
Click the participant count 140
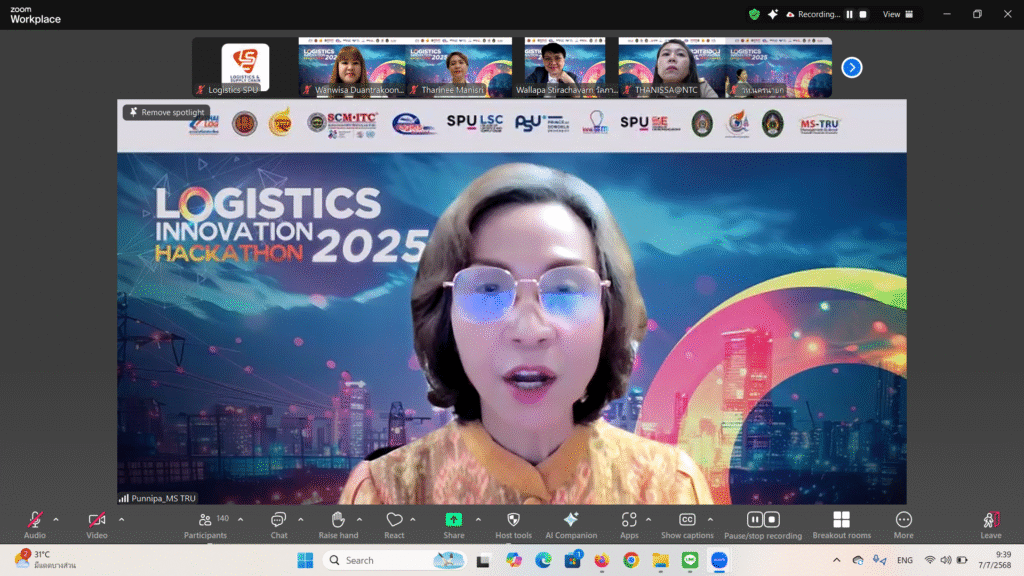click(223, 518)
